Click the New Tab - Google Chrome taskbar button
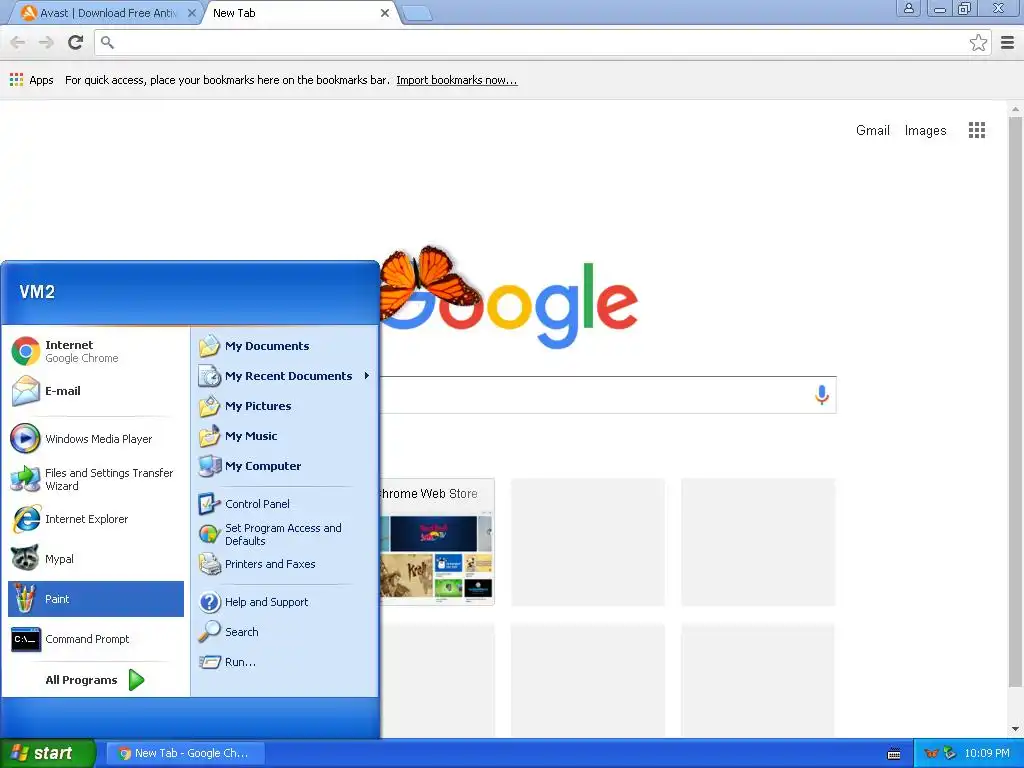This screenshot has width=1024, height=768. point(185,754)
